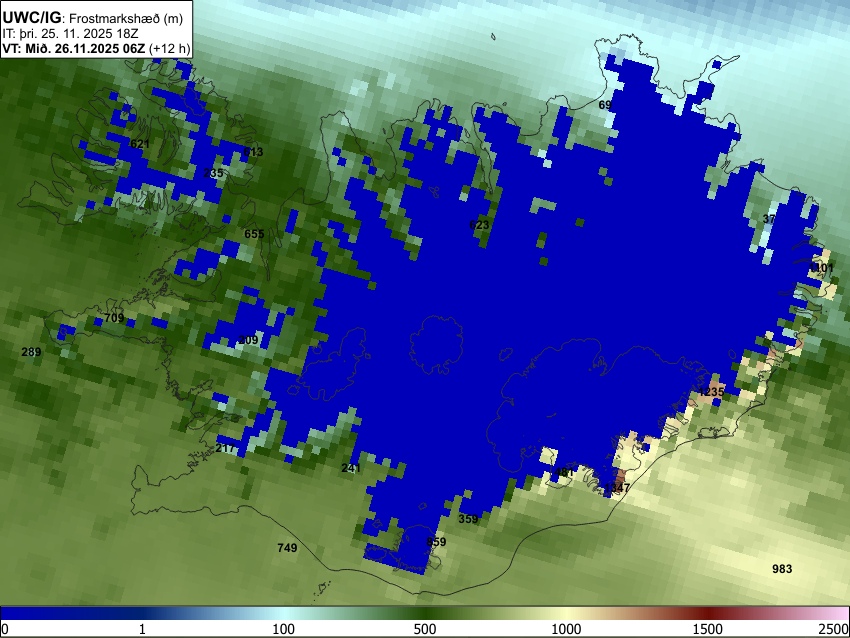Click the map value '655'
The height and width of the screenshot is (638, 850).
[254, 234]
